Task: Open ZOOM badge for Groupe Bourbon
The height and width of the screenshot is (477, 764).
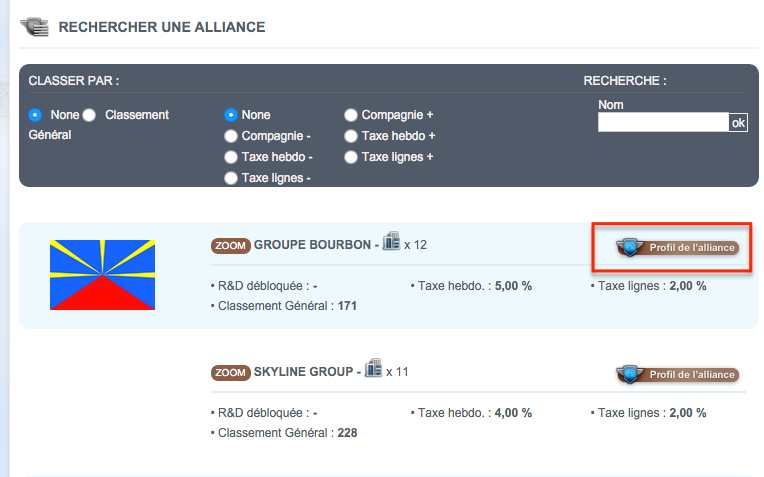Action: 230,246
